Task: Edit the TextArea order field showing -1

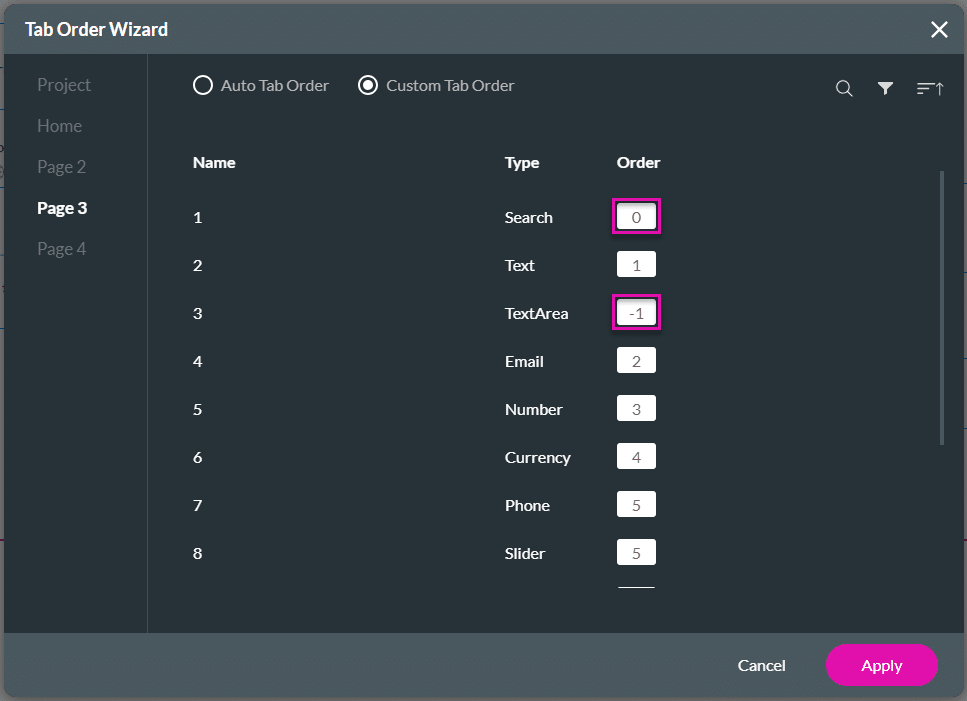Action: pos(636,313)
